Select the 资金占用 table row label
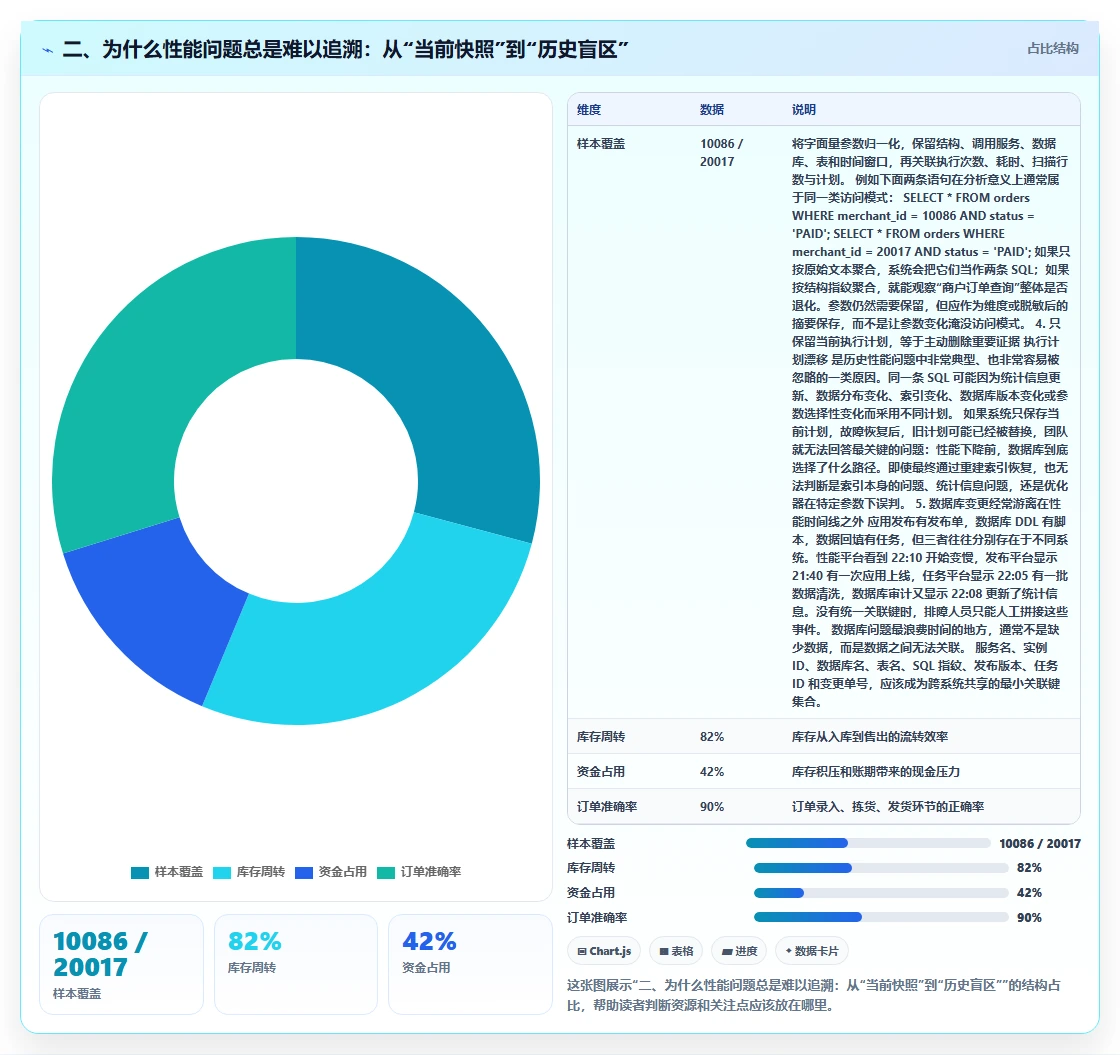1120x1055 pixels. (601, 771)
